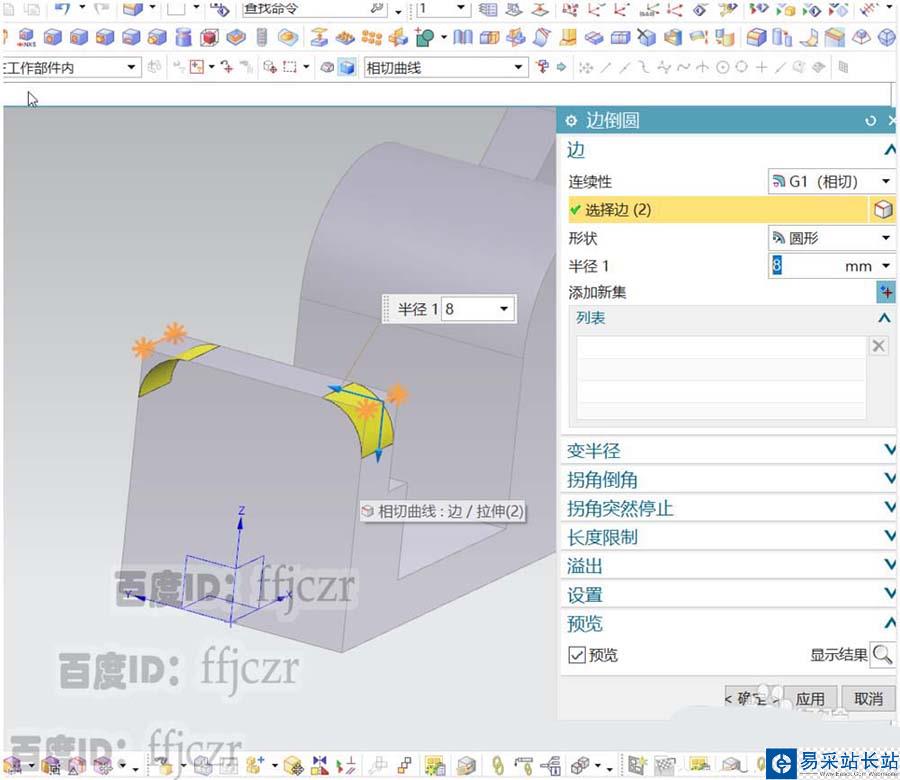The width and height of the screenshot is (900, 780).
Task: Click the pyramid-shaped solid icon
Action: tap(861, 37)
